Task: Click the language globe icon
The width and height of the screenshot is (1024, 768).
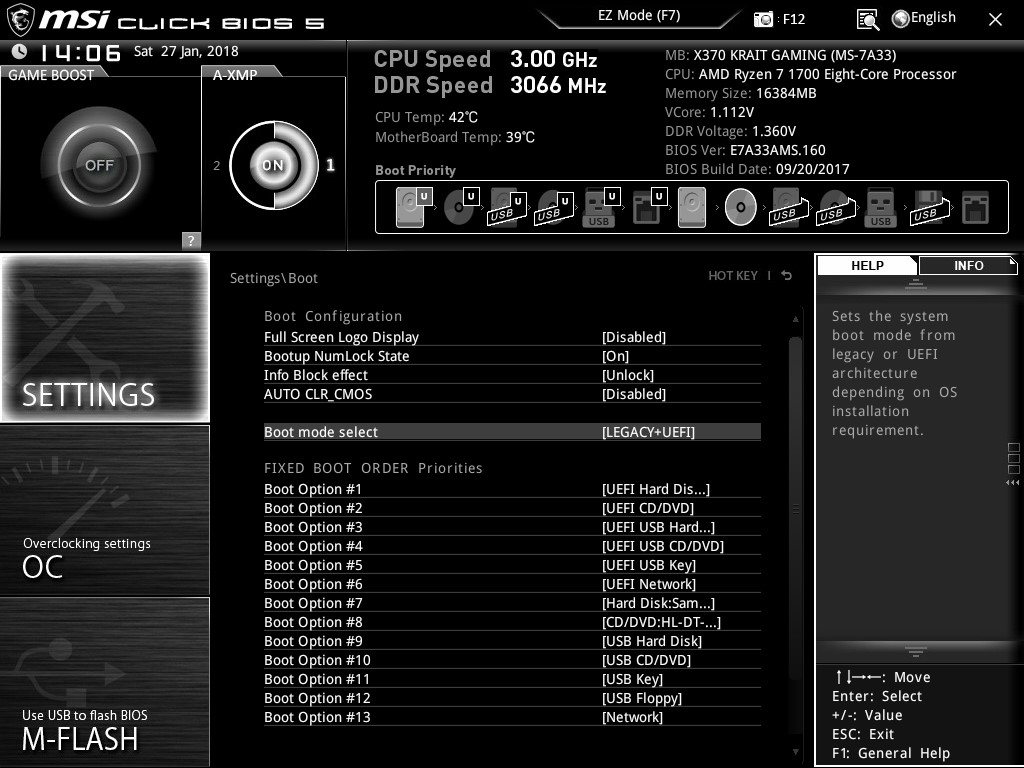Action: click(x=901, y=19)
